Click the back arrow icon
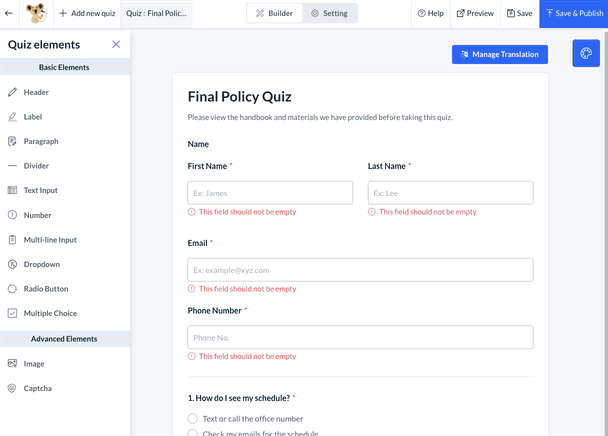 pyautogui.click(x=10, y=14)
